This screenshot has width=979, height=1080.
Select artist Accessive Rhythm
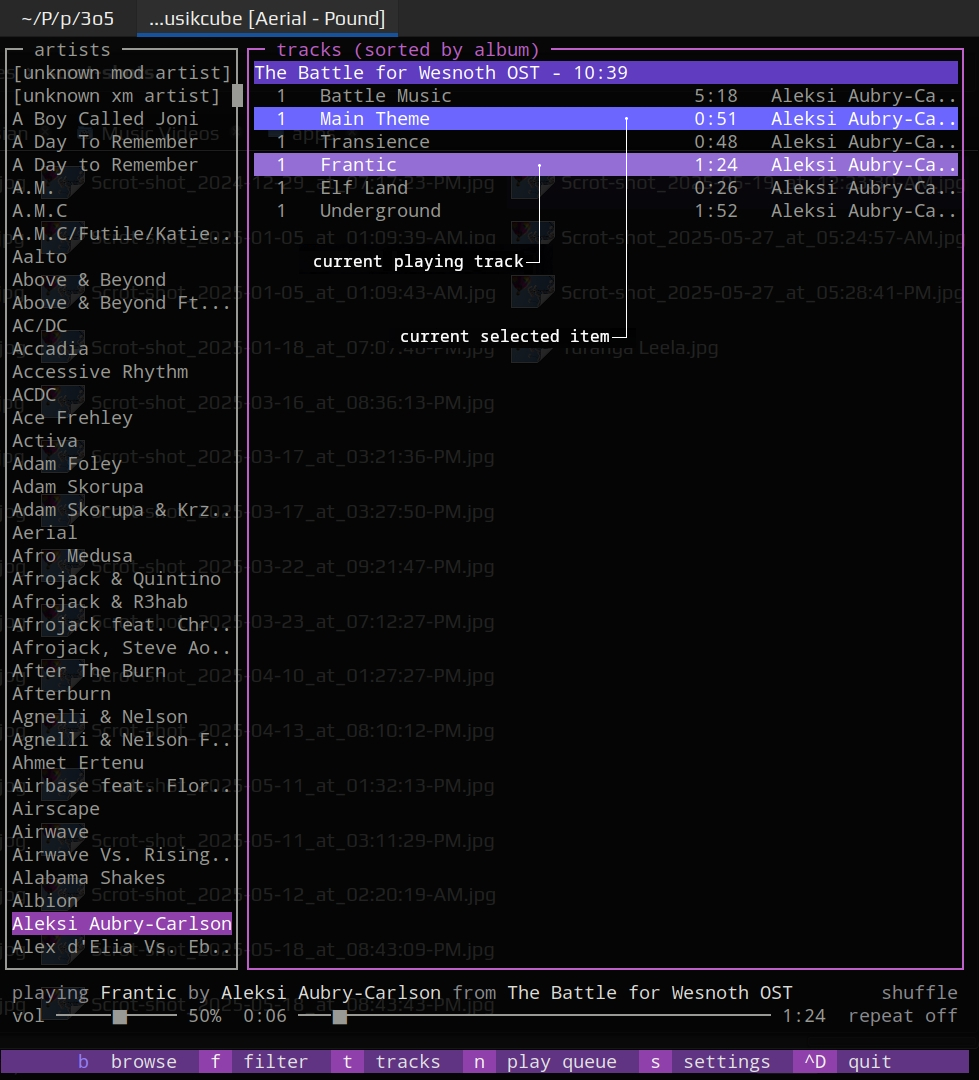click(x=100, y=372)
